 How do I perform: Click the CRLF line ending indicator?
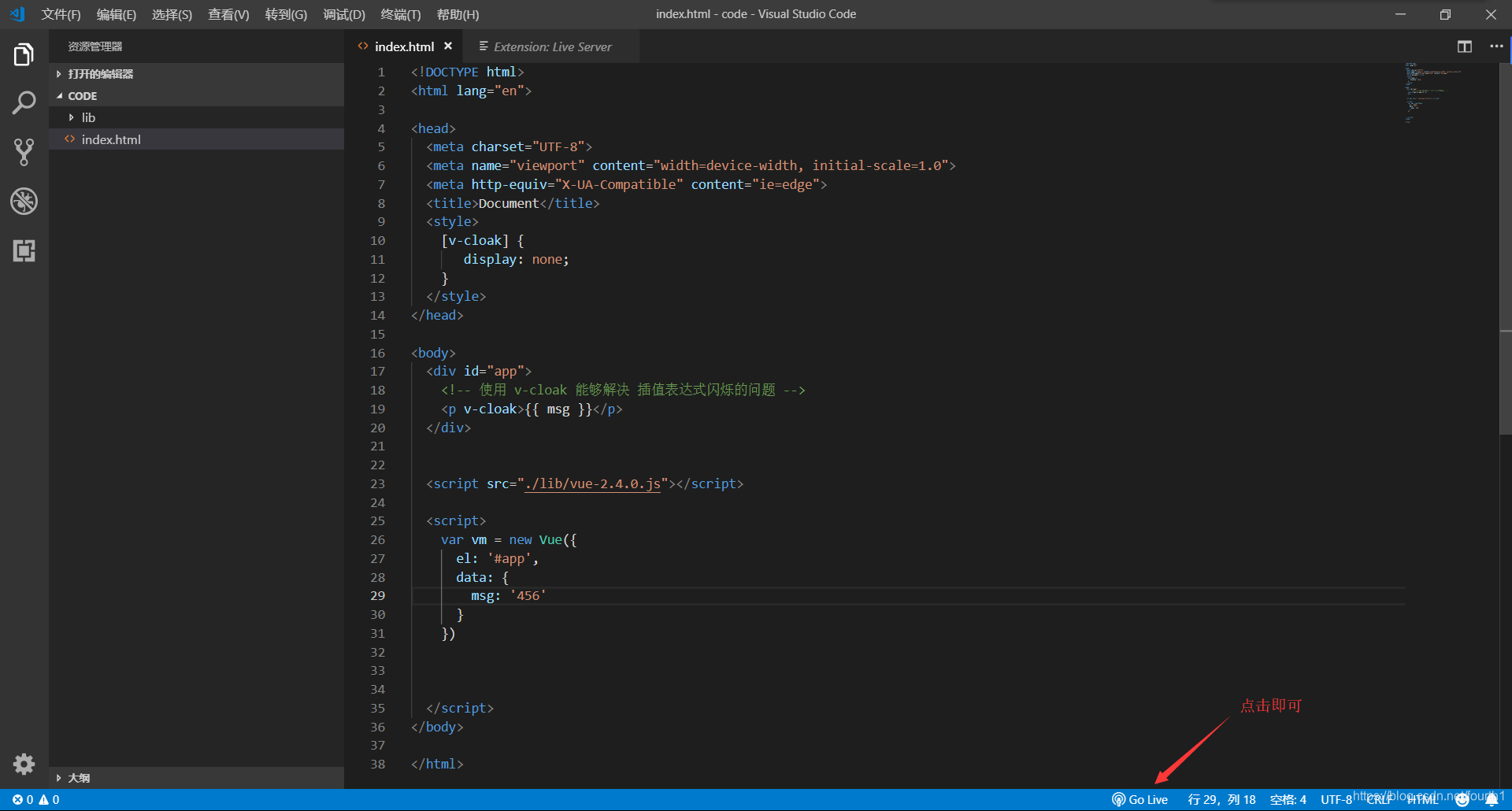click(1378, 799)
